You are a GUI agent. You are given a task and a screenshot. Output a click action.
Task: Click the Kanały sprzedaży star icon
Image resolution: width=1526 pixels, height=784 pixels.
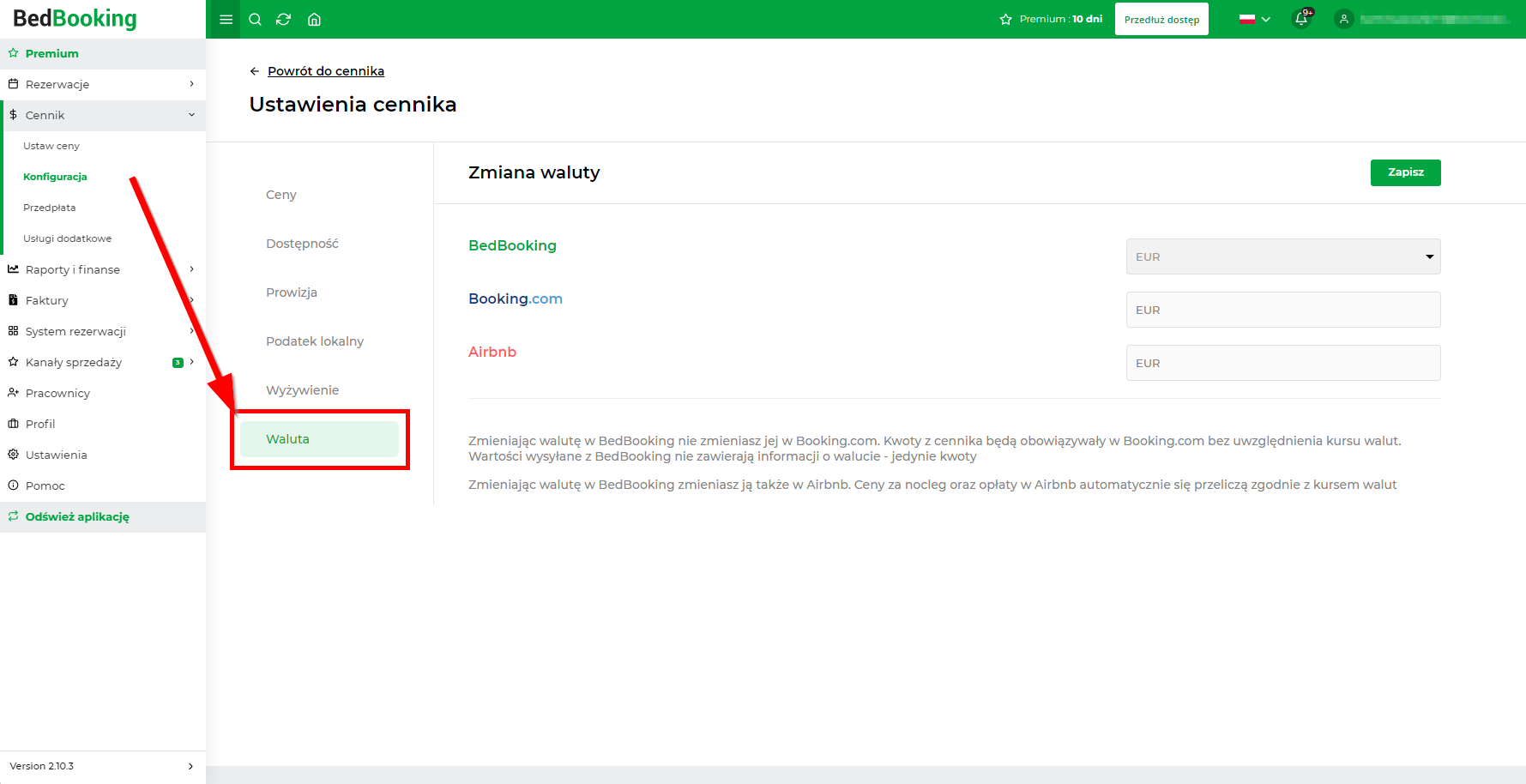pyautogui.click(x=13, y=362)
